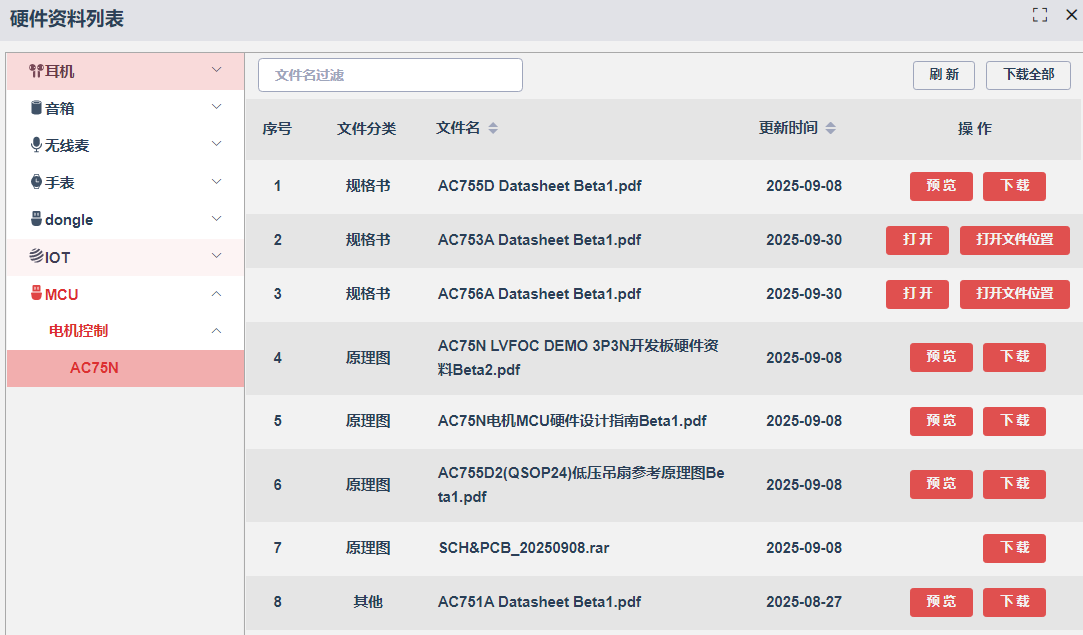Click the microphone icon beside 无线麦
Viewport: 1083px width, 635px height.
point(37,144)
